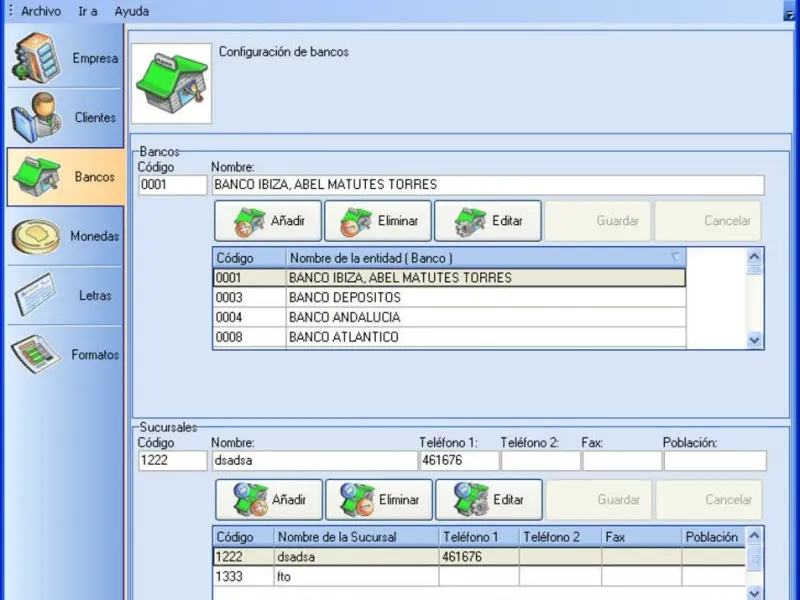Click Añadir in the Sucursales group
The image size is (800, 600).
pos(269,499)
